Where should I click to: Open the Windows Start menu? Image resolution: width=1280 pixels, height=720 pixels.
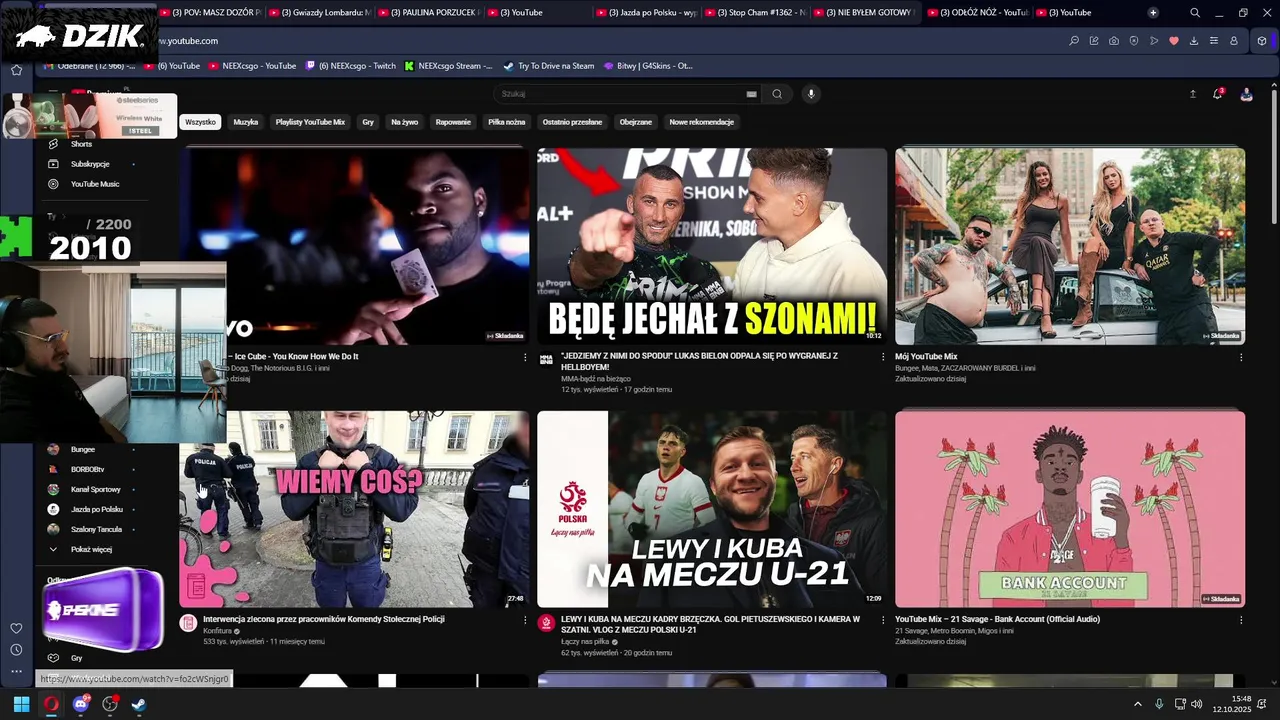[x=21, y=704]
